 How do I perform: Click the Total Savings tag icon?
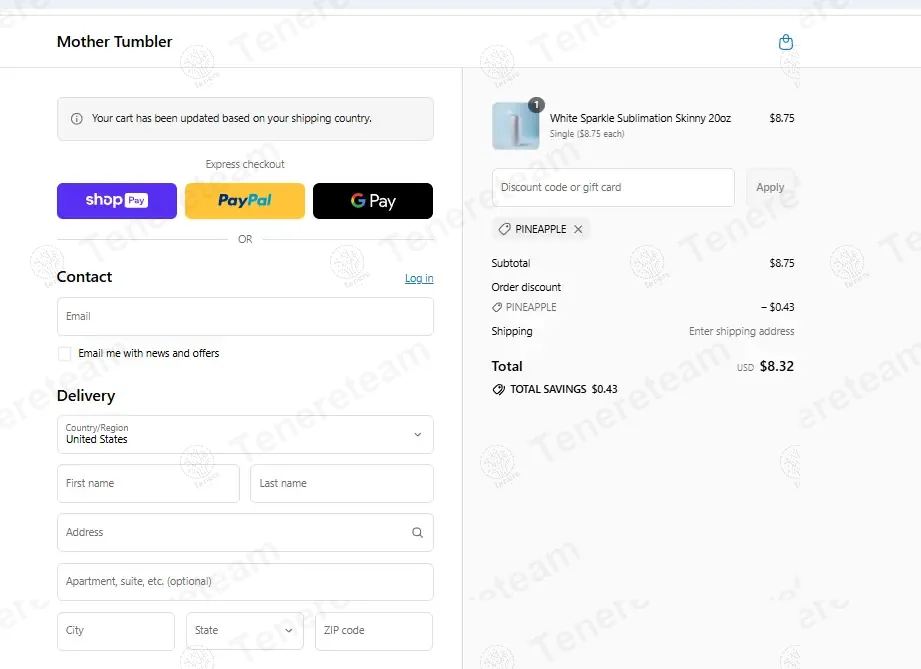(498, 389)
